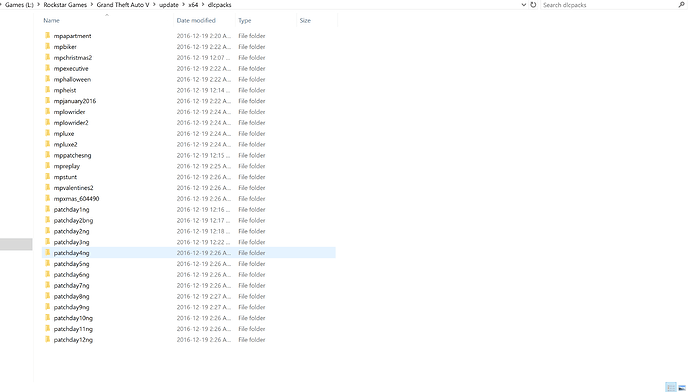
Task: Navigate to Rockstar Games breadcrumb
Action: [65, 5]
